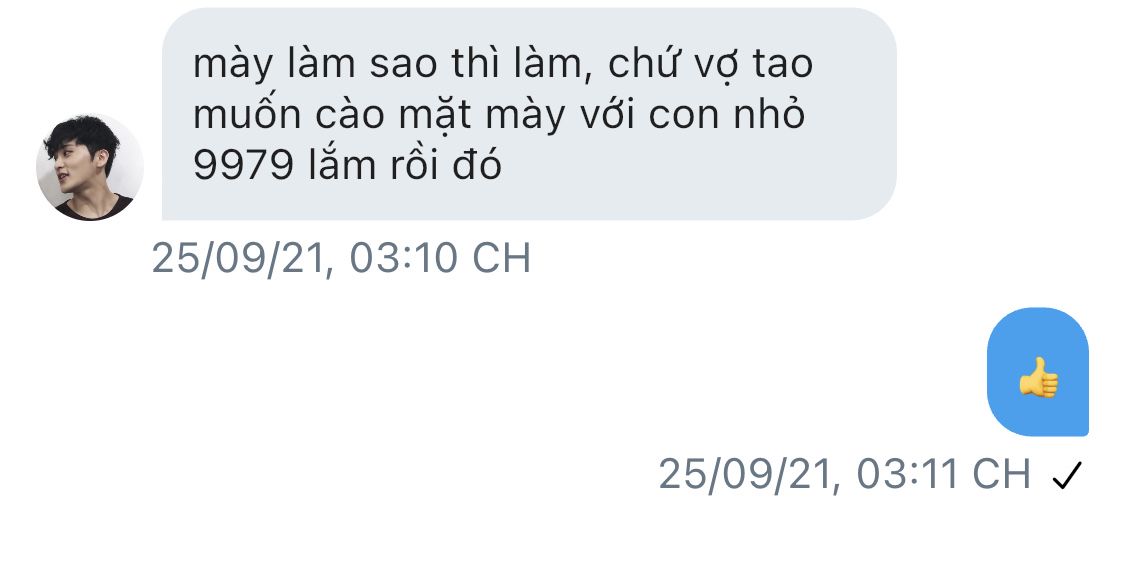The image size is (1125, 565).
Task: Select the gray received message bubble
Action: point(529,114)
